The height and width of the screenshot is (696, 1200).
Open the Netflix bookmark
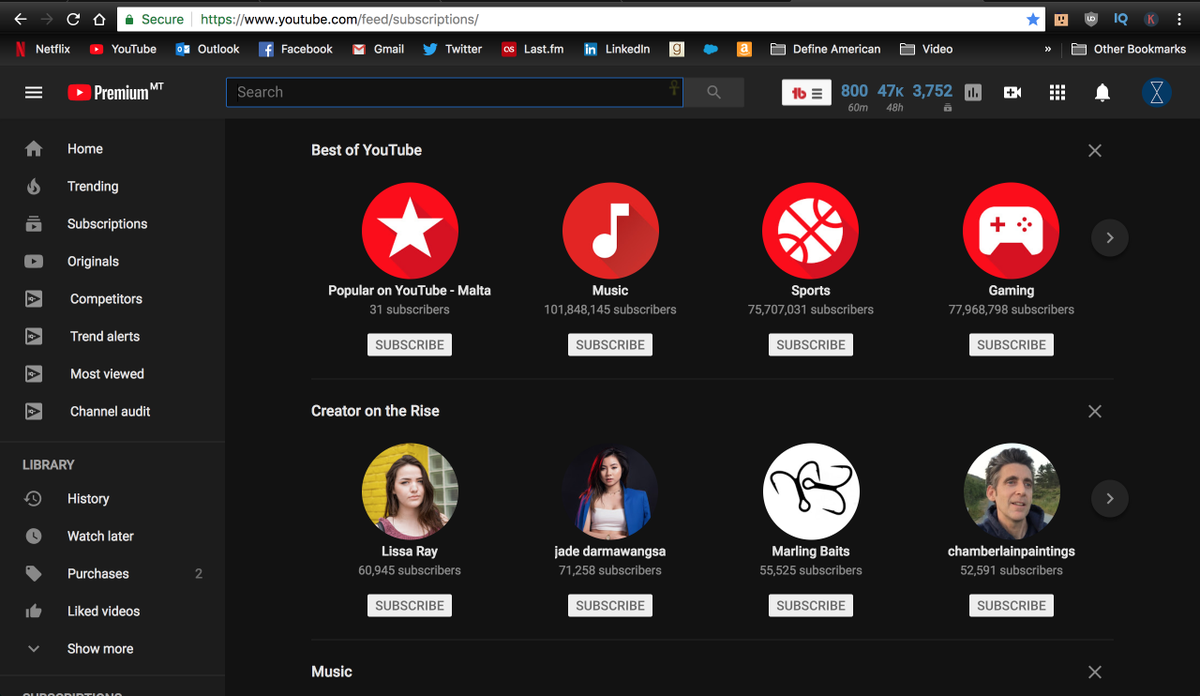coord(43,49)
